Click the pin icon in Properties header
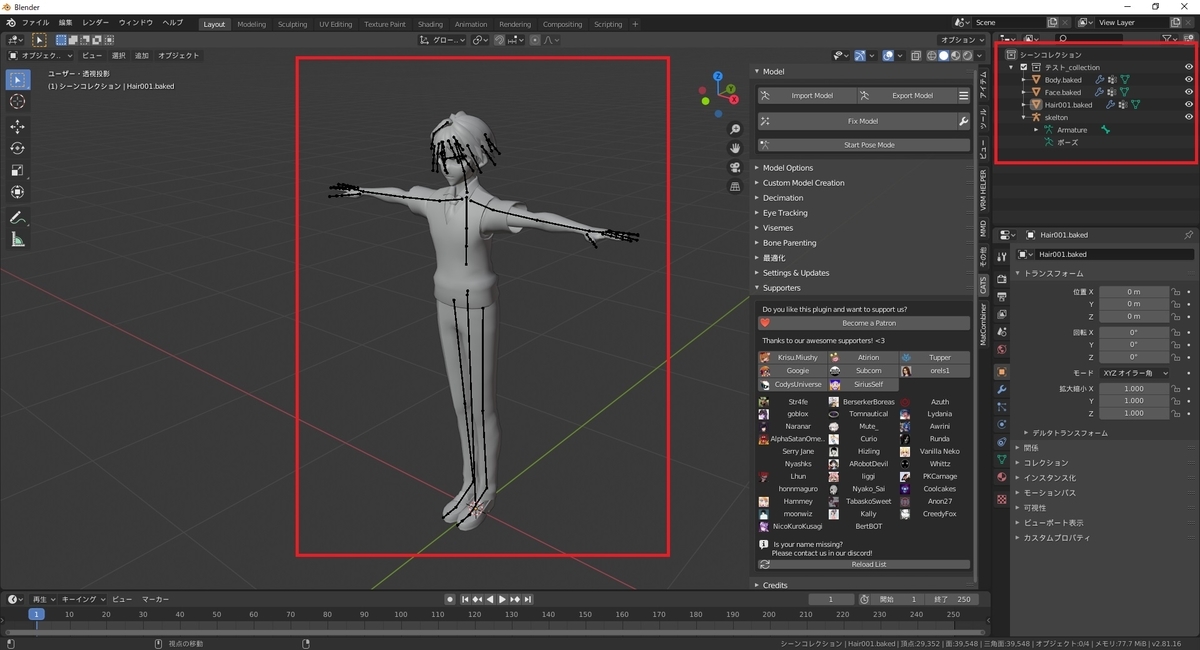Image resolution: width=1200 pixels, height=650 pixels. tap(1188, 235)
